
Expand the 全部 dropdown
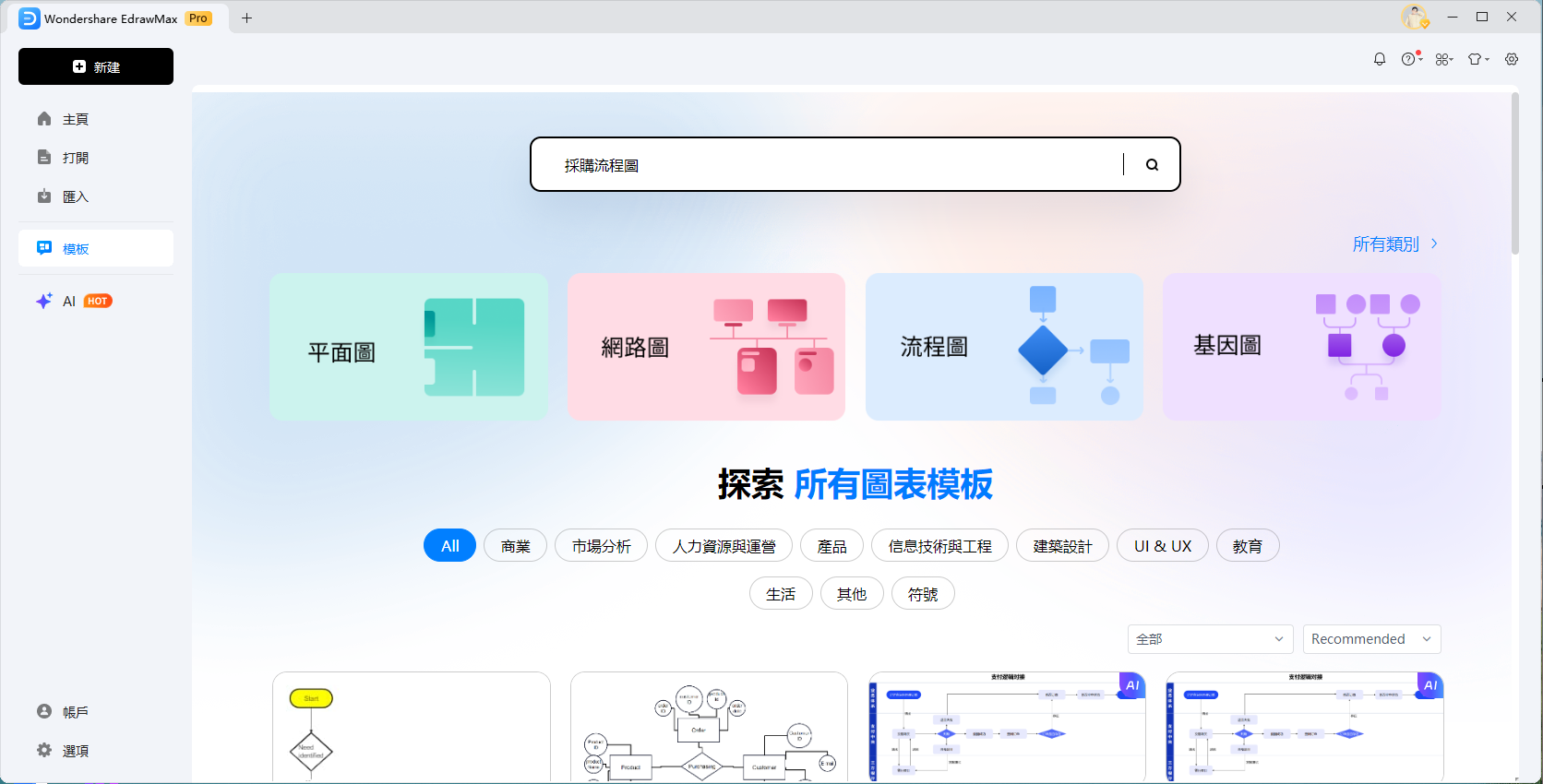(1211, 639)
